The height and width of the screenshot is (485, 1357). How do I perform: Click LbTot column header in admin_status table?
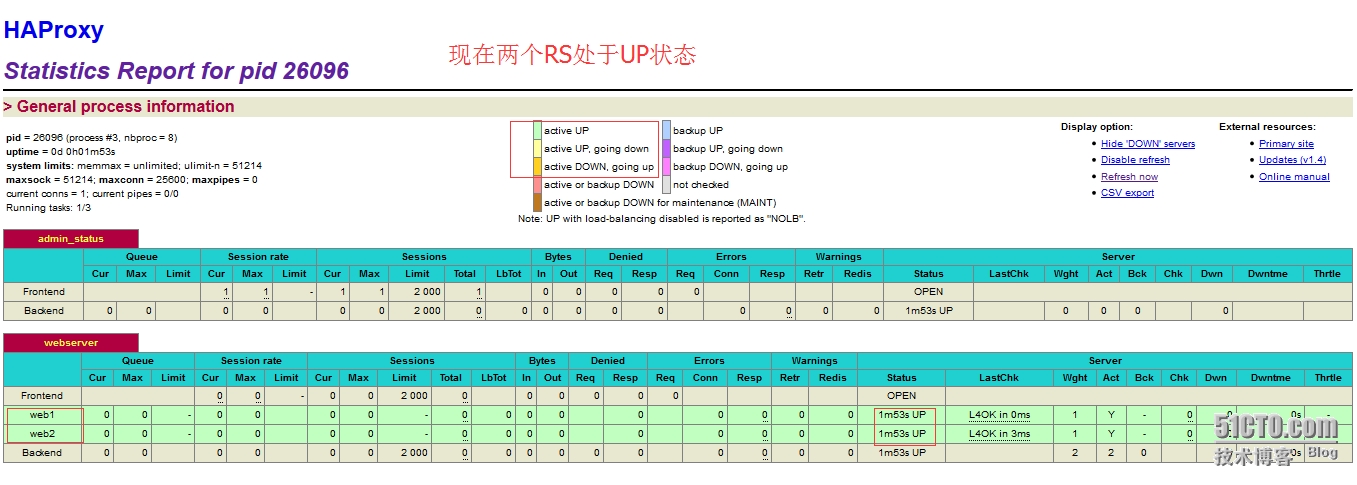510,274
